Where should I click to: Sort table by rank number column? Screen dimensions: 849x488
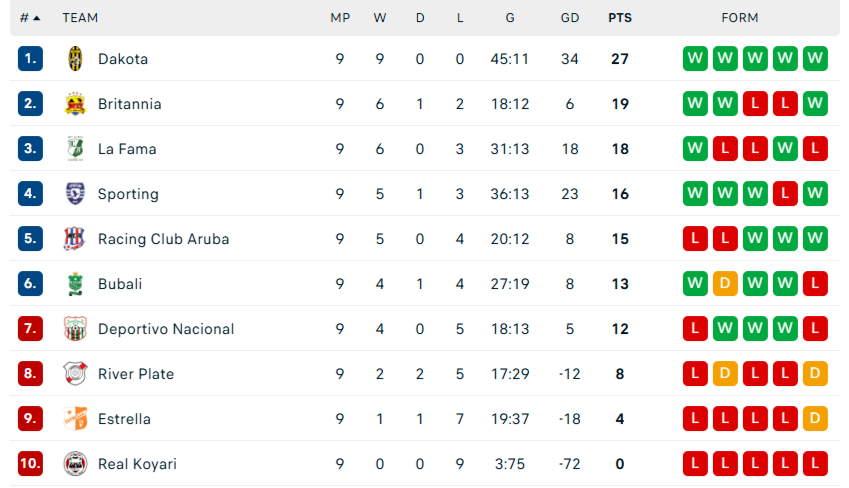coord(30,18)
